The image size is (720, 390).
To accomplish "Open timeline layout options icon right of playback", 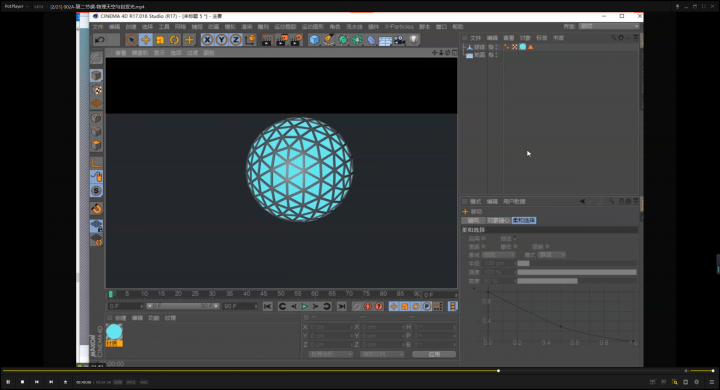I will 452,306.
